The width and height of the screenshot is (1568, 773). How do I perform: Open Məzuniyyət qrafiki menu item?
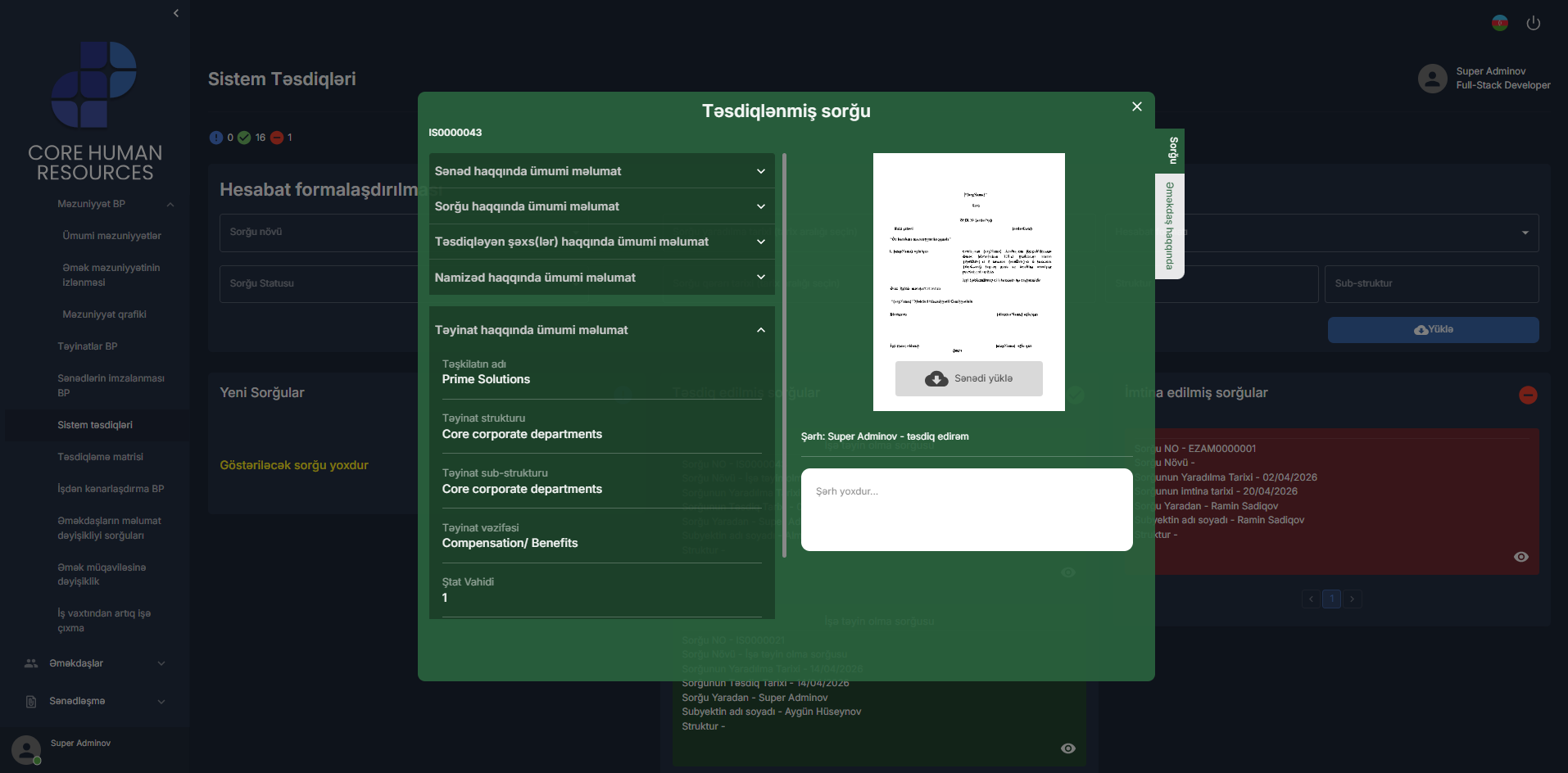click(105, 314)
